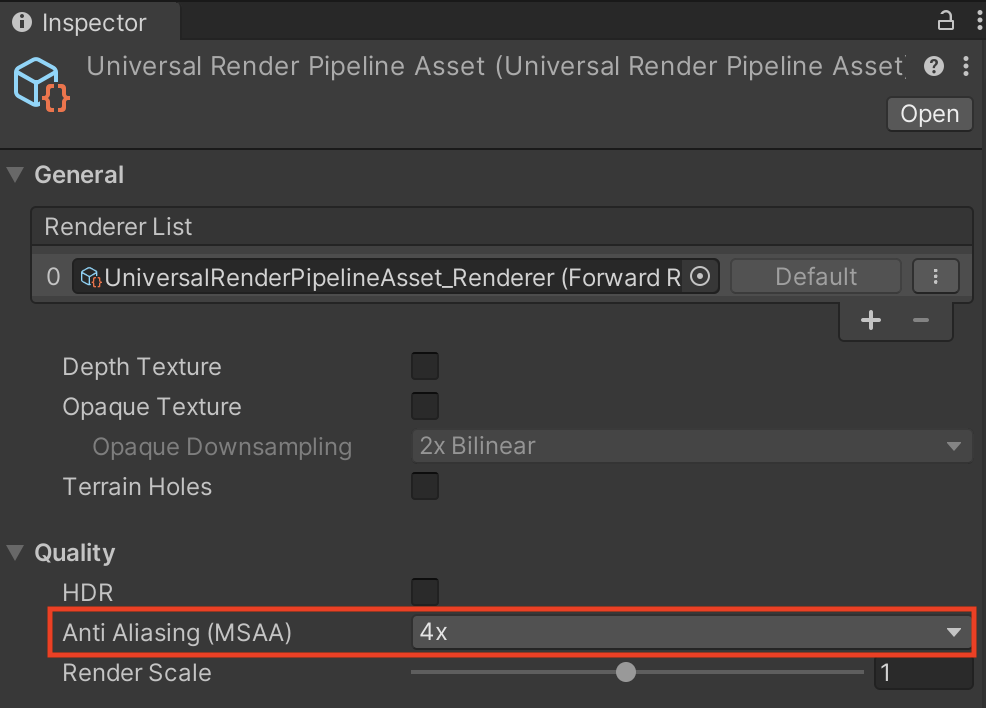
Task: Enable the Depth Texture checkbox
Action: tap(425, 367)
